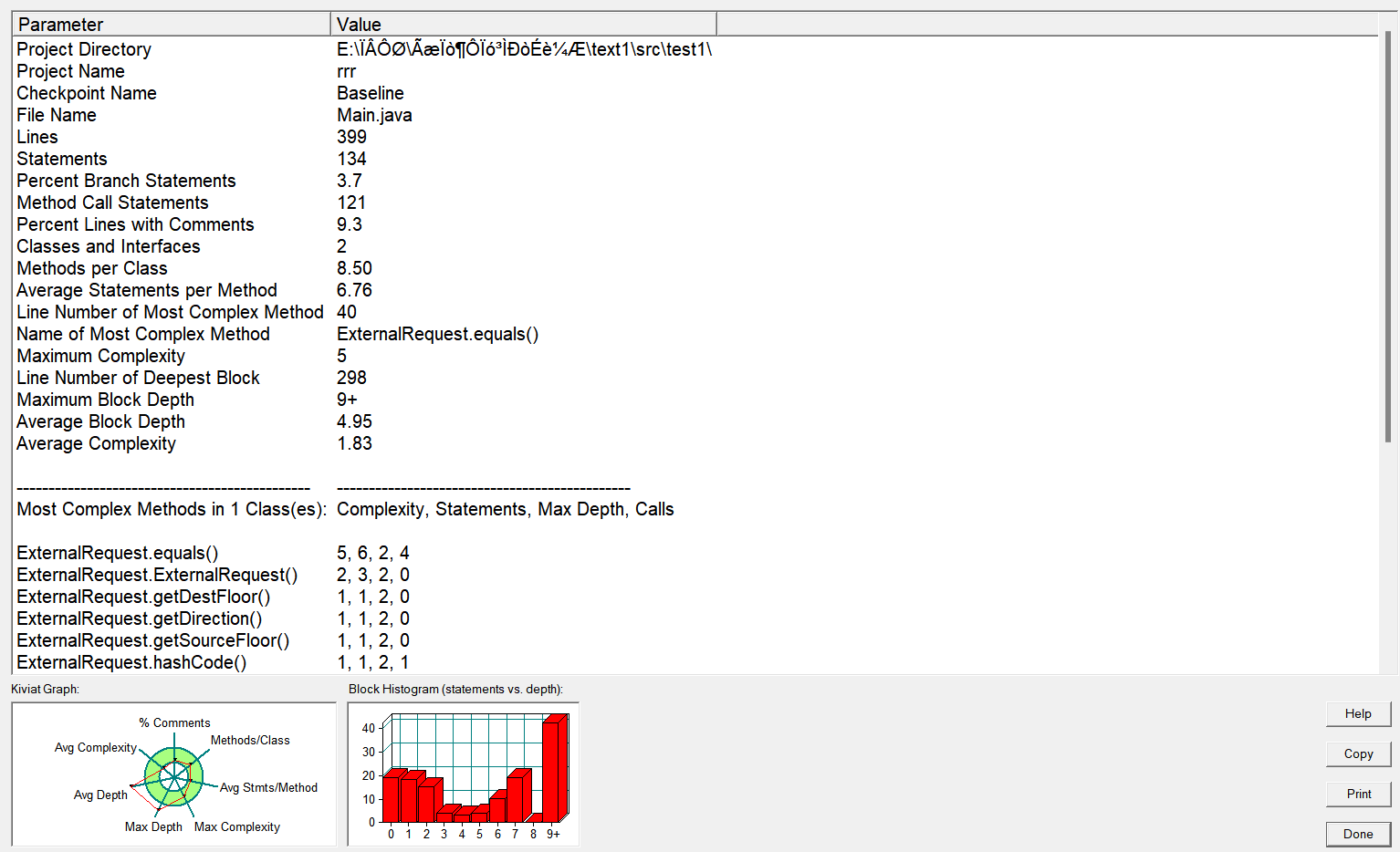Select Percent Branch Statements row
This screenshot has width=1400, height=852.
coord(695,181)
